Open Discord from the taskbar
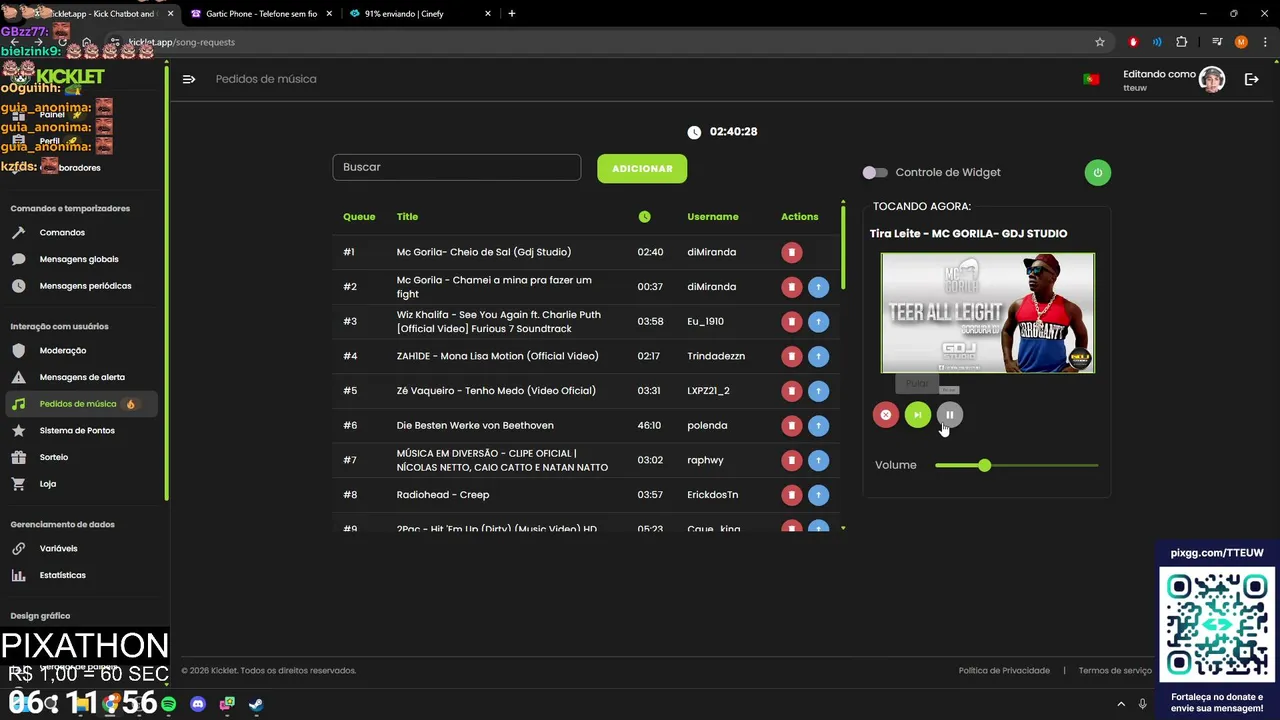 tap(198, 704)
